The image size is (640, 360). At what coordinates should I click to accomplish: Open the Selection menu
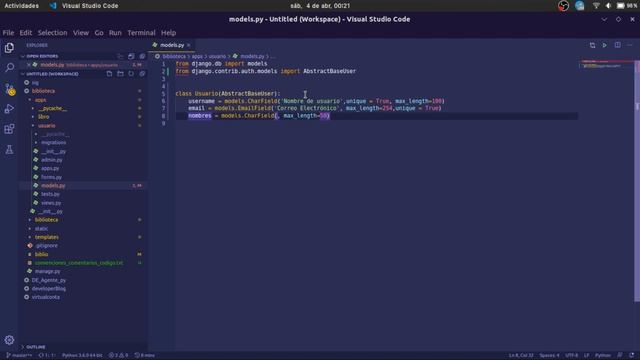click(52, 33)
